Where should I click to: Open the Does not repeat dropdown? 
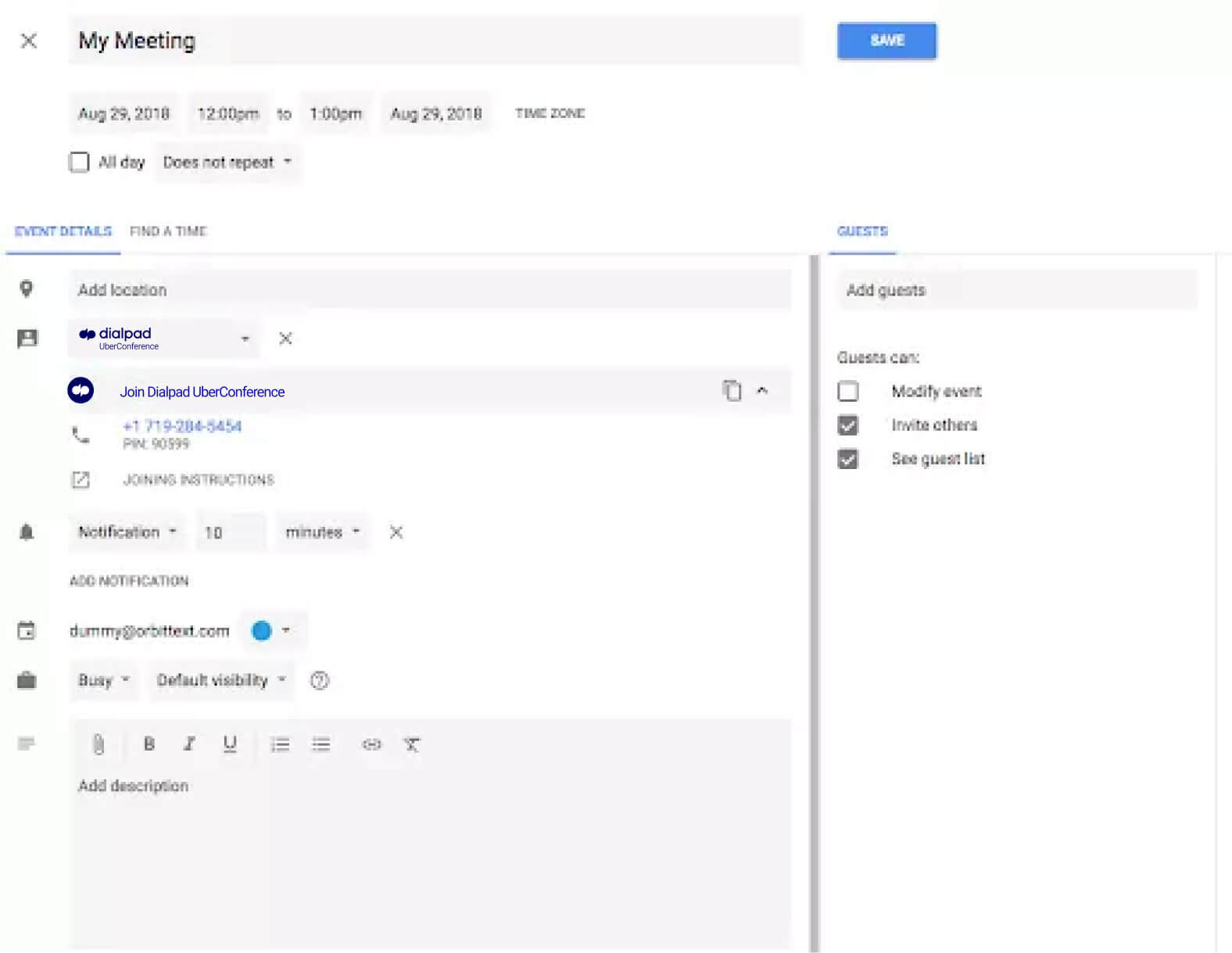[x=227, y=163]
